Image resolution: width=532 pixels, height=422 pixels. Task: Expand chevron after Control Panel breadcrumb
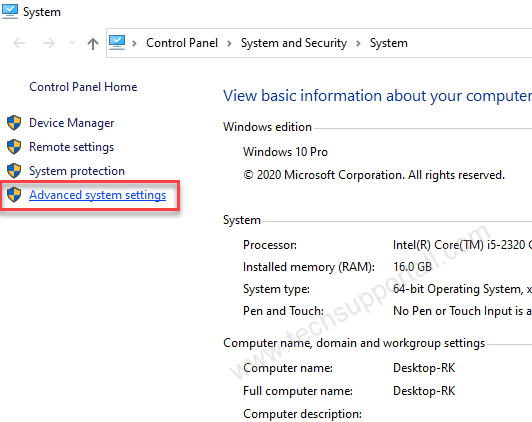229,43
